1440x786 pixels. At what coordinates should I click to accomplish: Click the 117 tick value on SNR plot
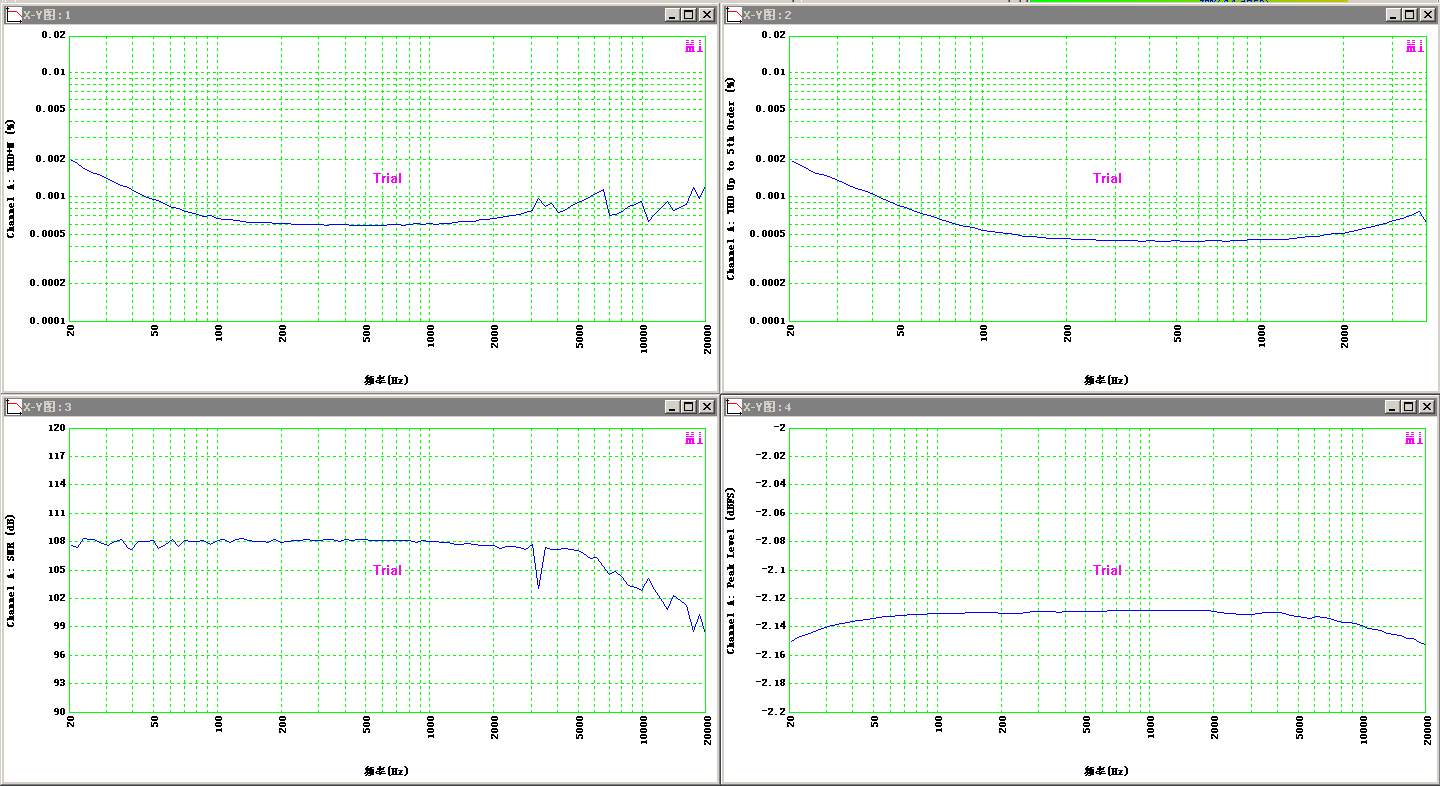(x=57, y=456)
